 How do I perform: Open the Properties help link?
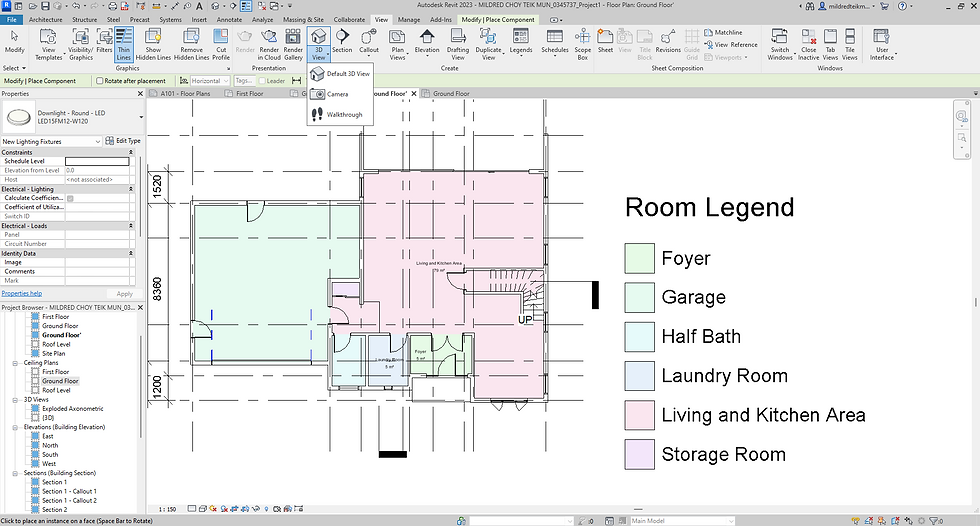22,294
